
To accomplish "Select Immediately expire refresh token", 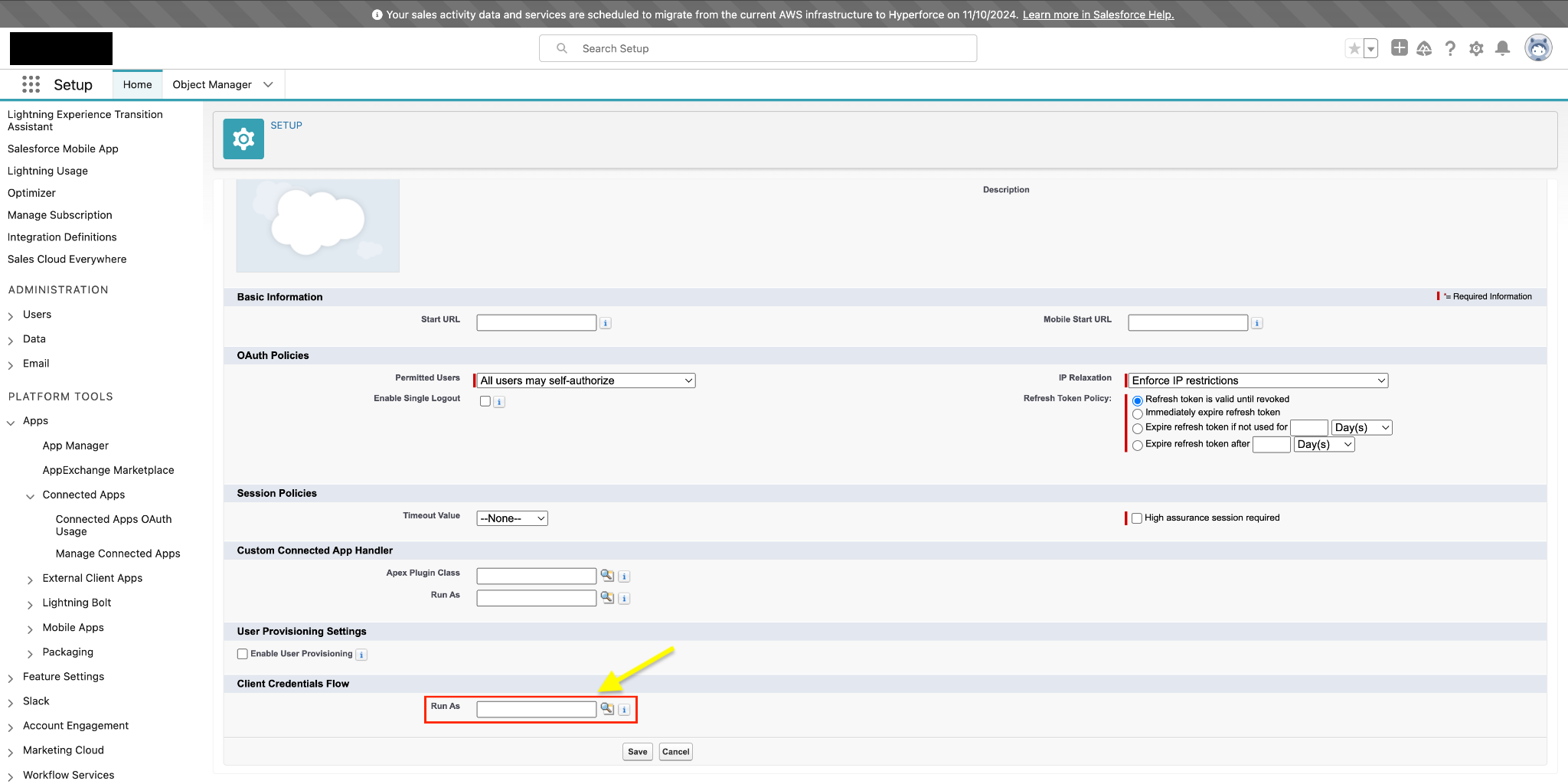I will click(1138, 413).
